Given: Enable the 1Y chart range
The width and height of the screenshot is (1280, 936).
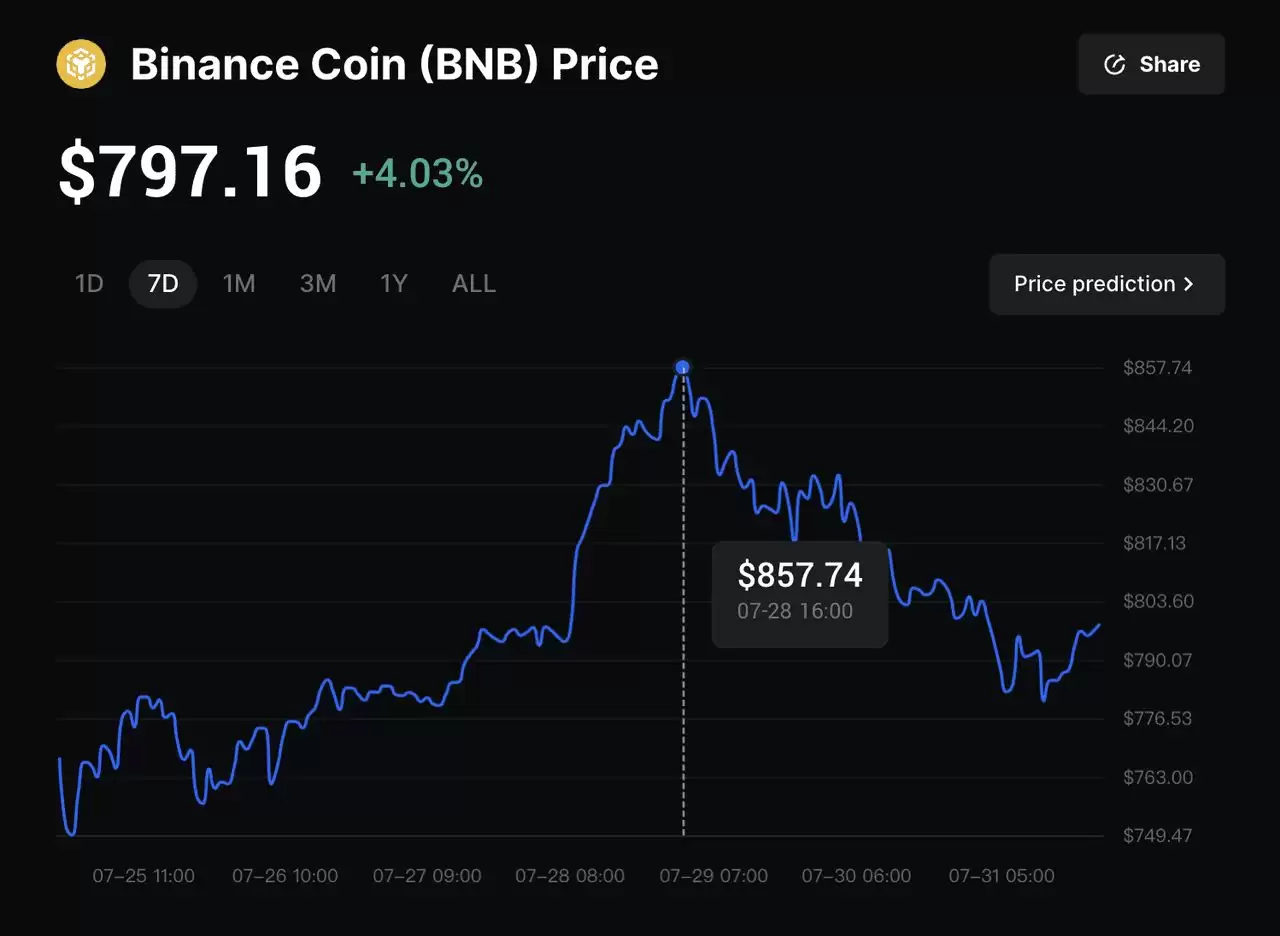Looking at the screenshot, I should [x=394, y=284].
